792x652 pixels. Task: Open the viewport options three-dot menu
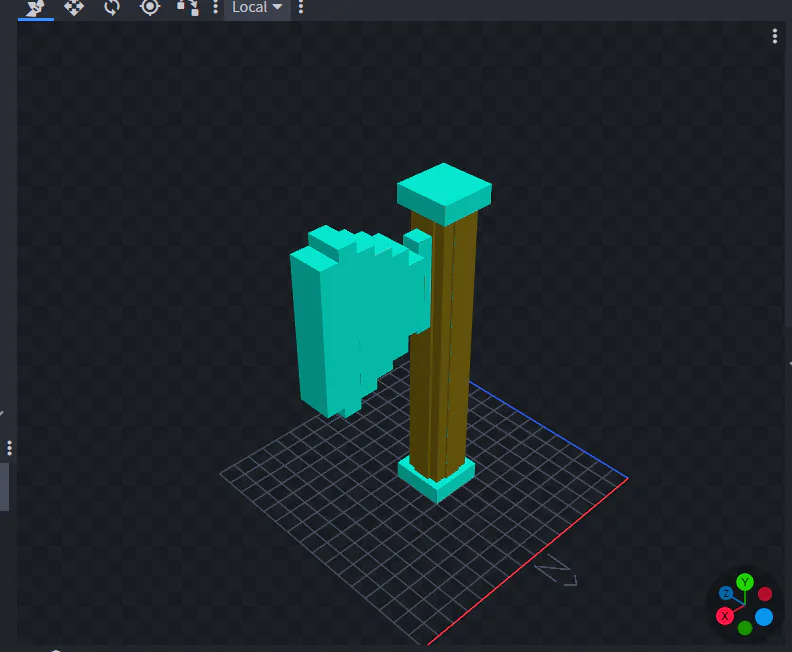(x=775, y=36)
